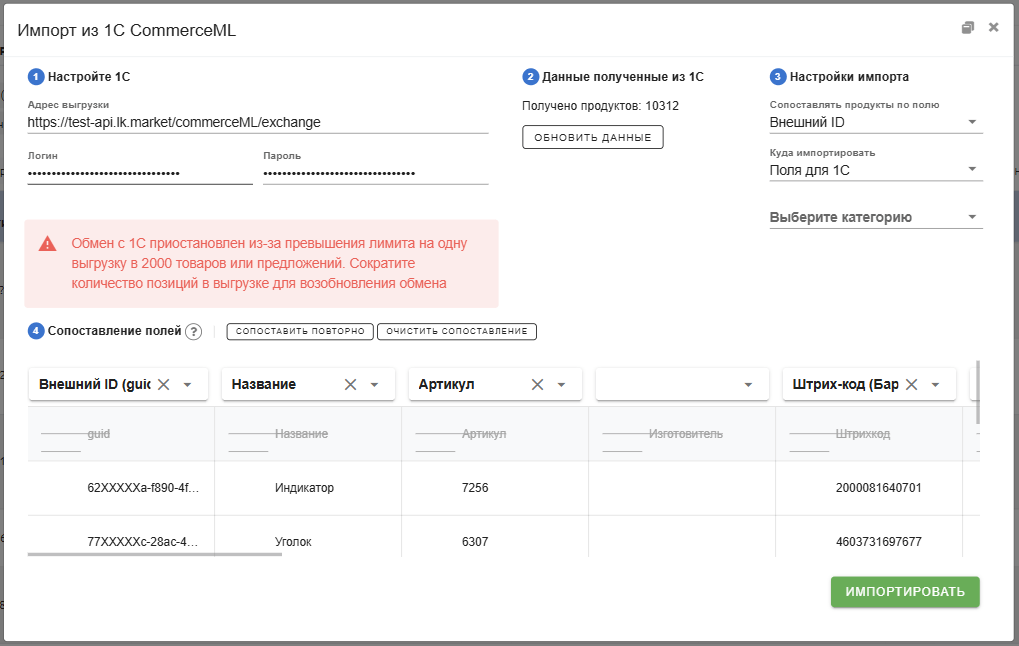
Task: Click the barcode 2000081640701
Action: 879,488
